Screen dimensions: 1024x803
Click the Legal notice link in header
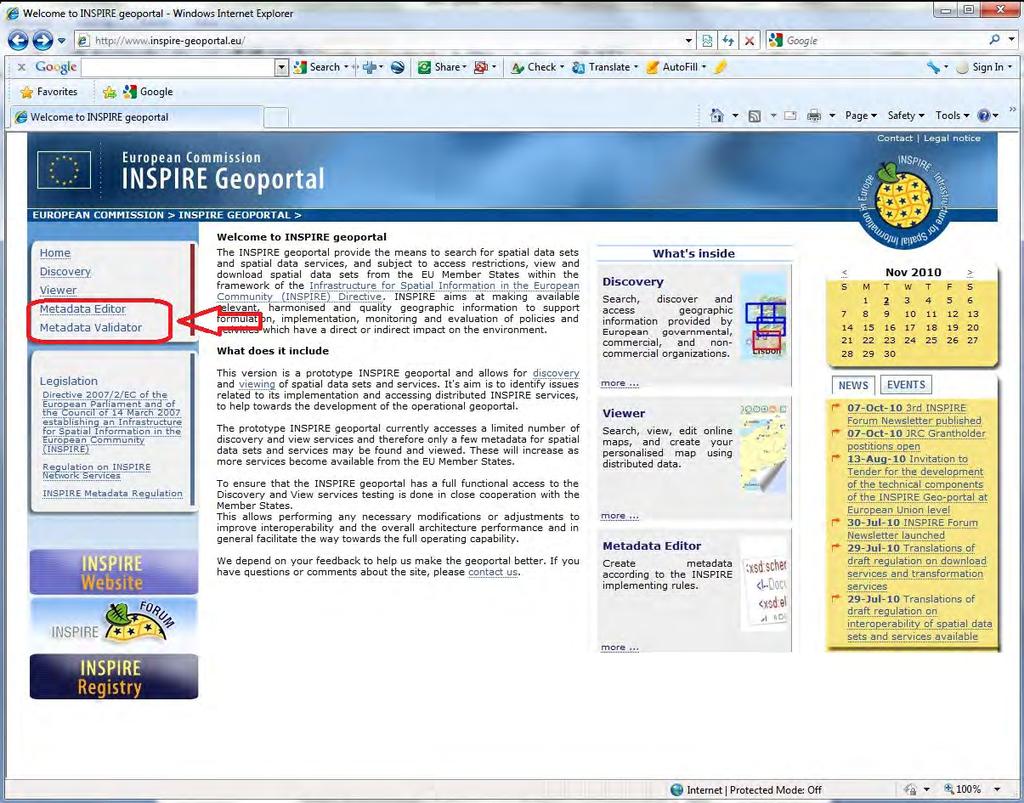[x=952, y=138]
